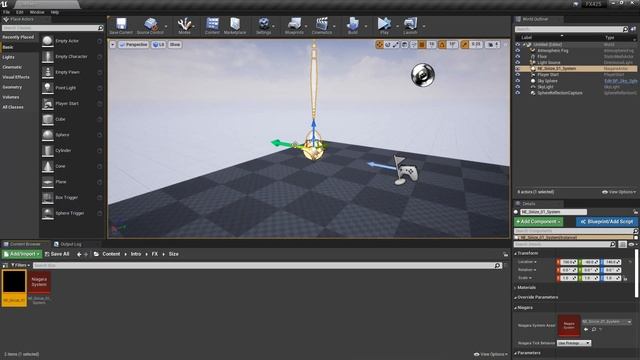The width and height of the screenshot is (640, 360).
Task: Open the Settings toolbar icon
Action: coord(264,26)
